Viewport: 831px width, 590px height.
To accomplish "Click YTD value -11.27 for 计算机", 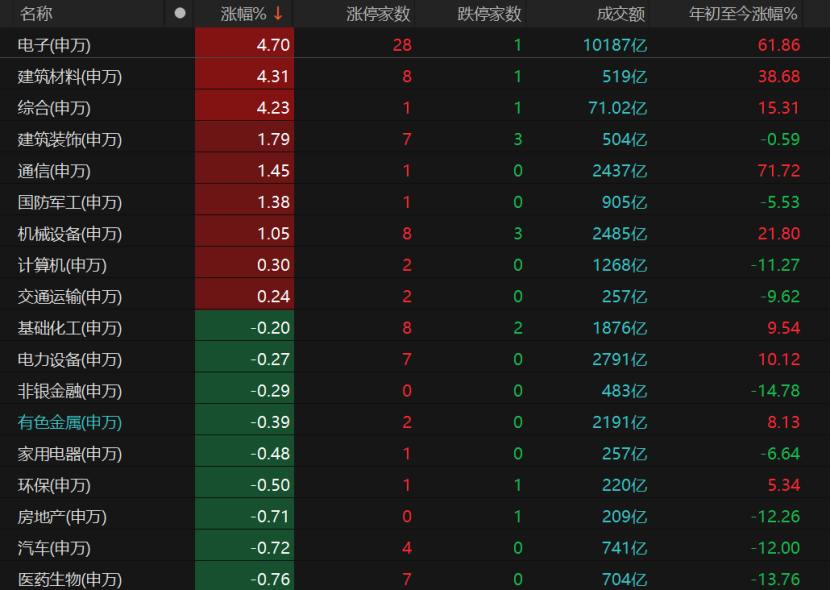I will tap(775, 265).
